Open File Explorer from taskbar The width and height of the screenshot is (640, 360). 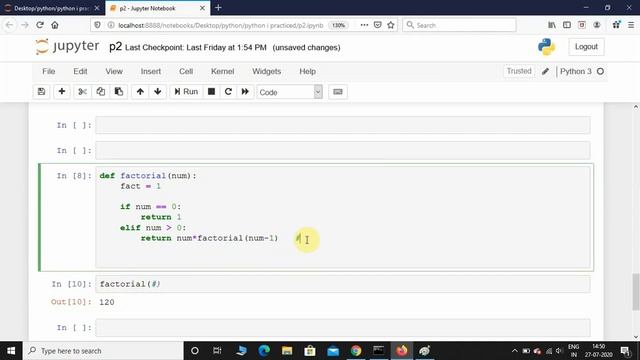pyautogui.click(x=287, y=351)
